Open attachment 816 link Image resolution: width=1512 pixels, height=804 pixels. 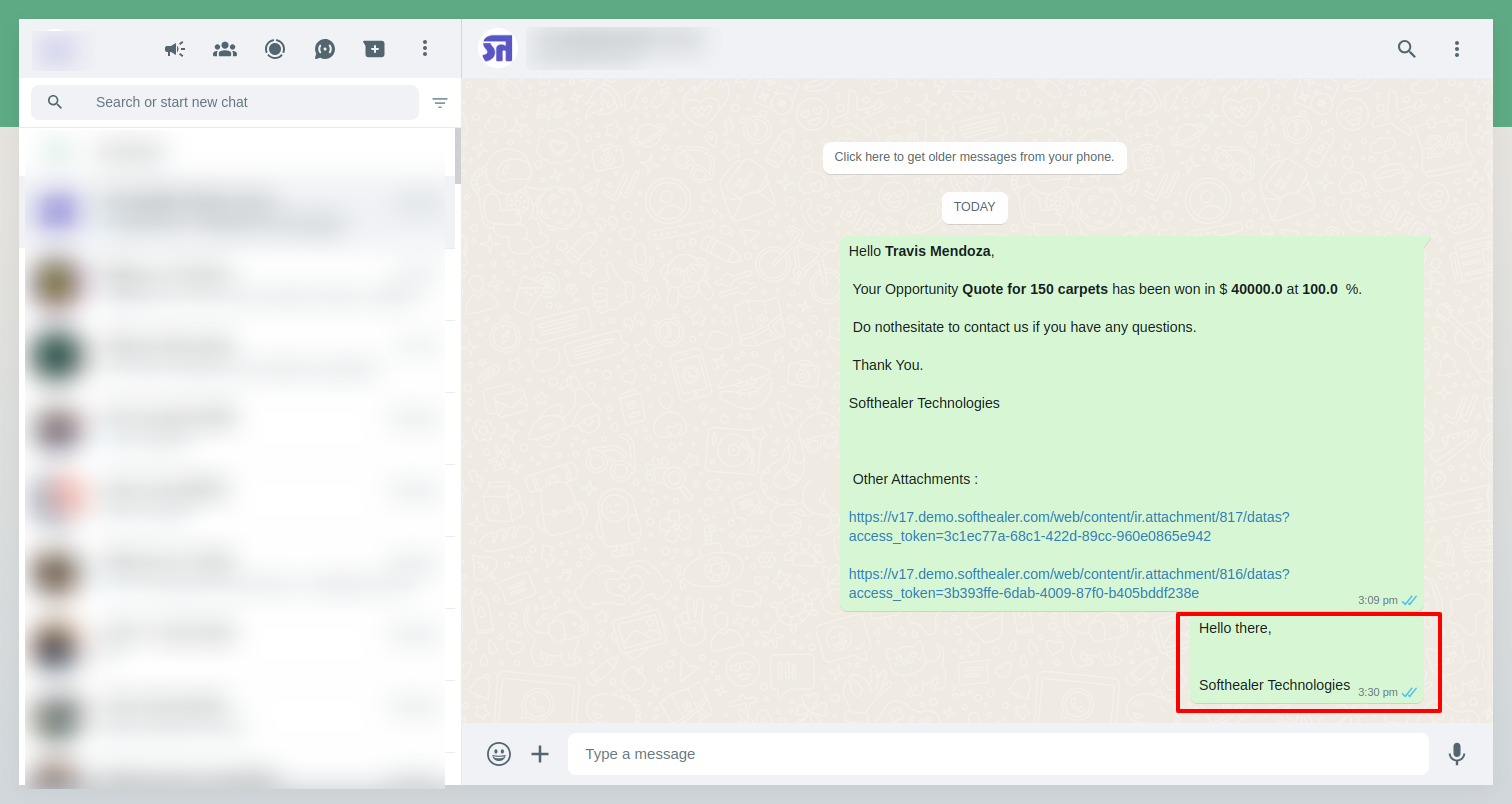pos(1069,584)
